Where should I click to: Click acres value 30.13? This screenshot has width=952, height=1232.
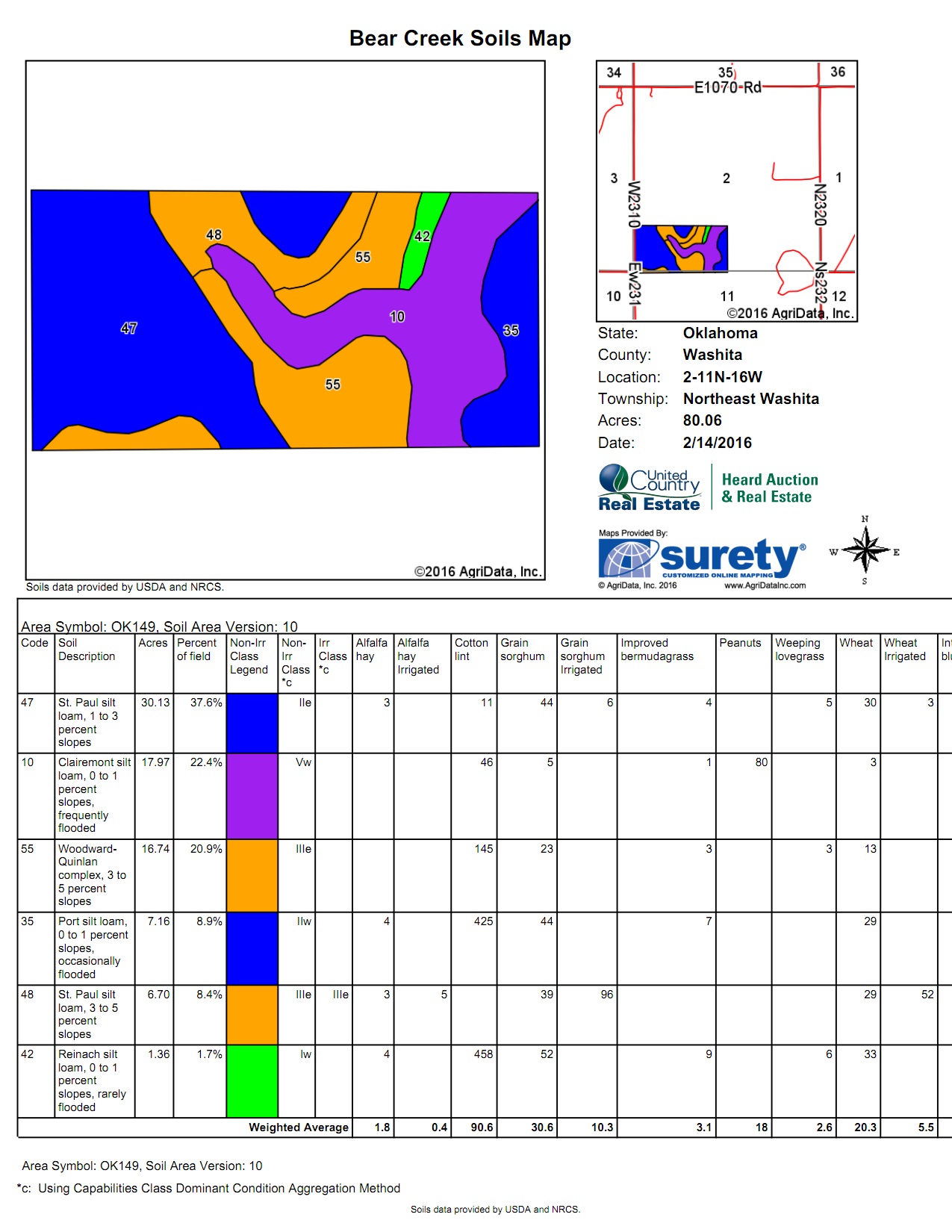point(155,703)
